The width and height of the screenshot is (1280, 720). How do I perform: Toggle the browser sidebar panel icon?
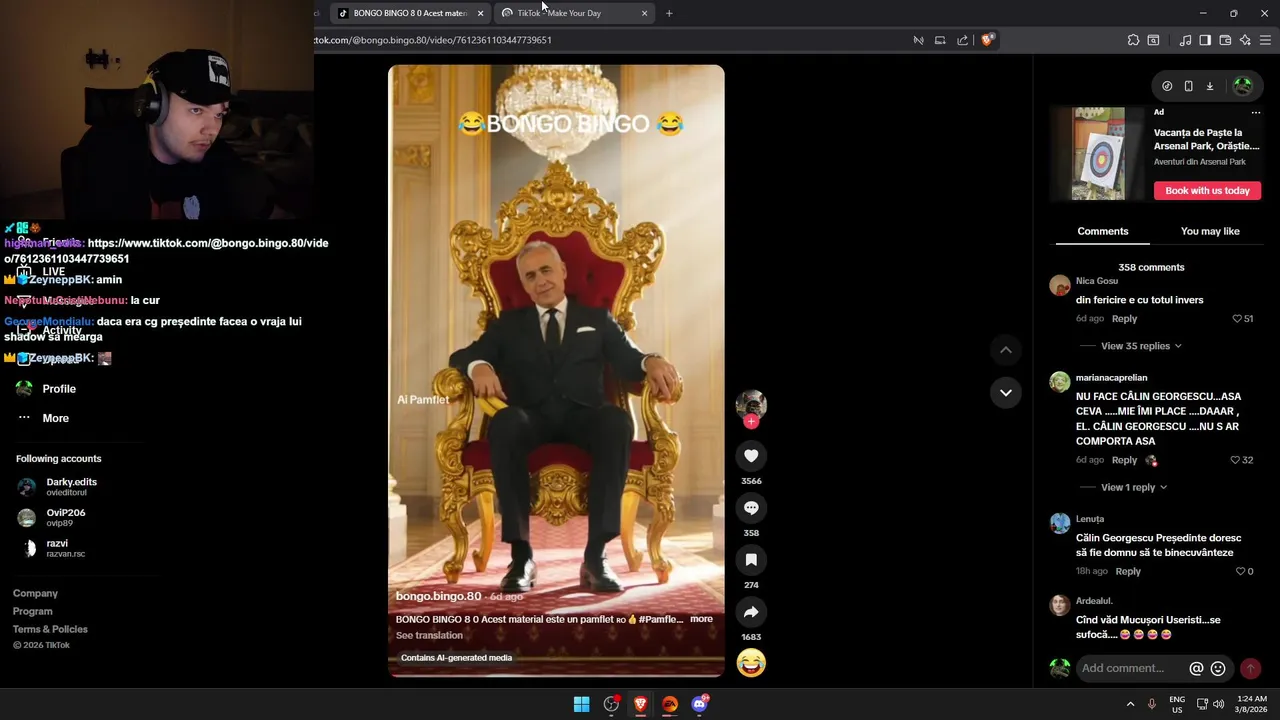(x=1205, y=40)
